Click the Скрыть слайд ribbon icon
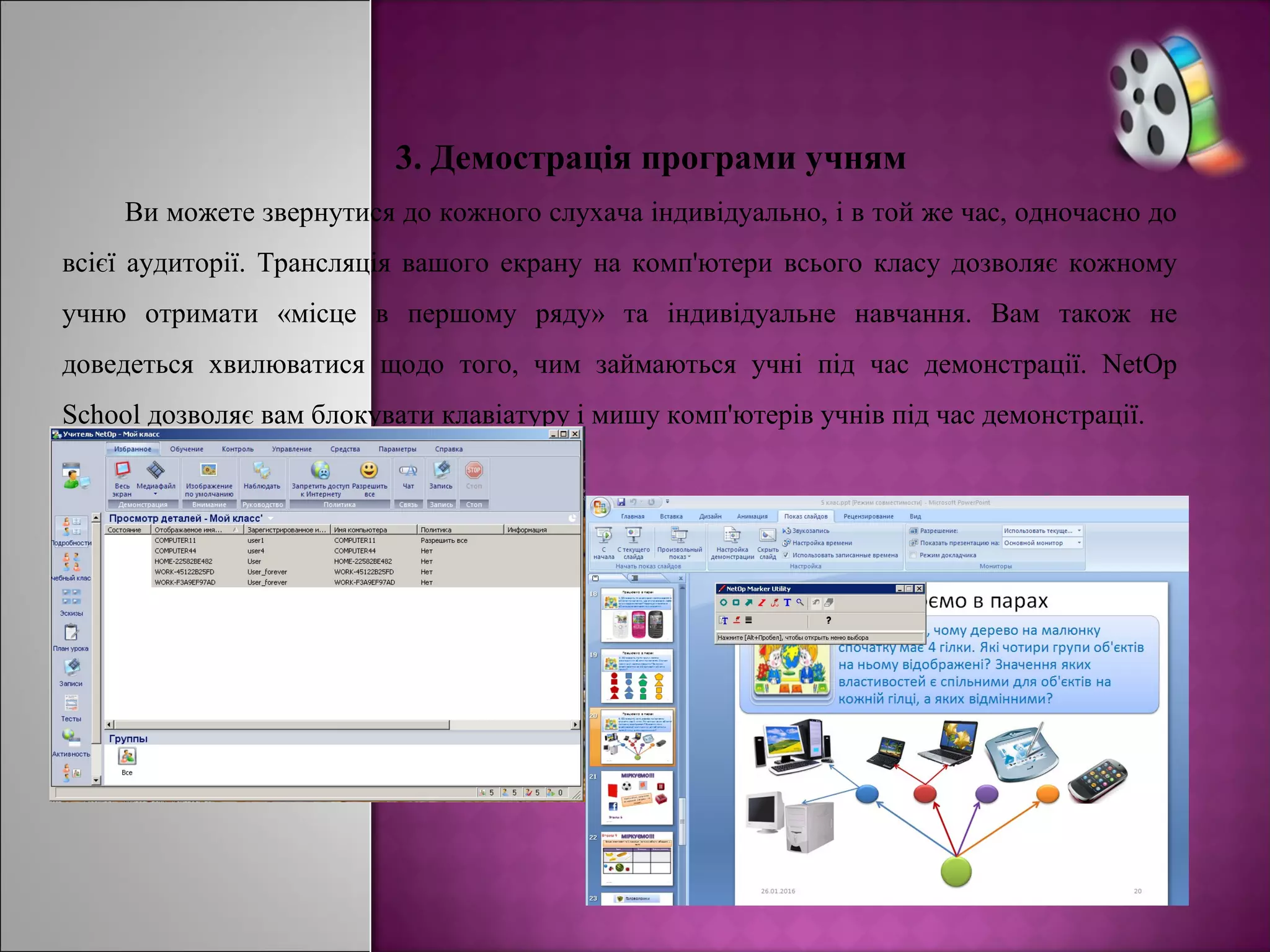Image resolution: width=1270 pixels, height=952 pixels. coord(768,535)
